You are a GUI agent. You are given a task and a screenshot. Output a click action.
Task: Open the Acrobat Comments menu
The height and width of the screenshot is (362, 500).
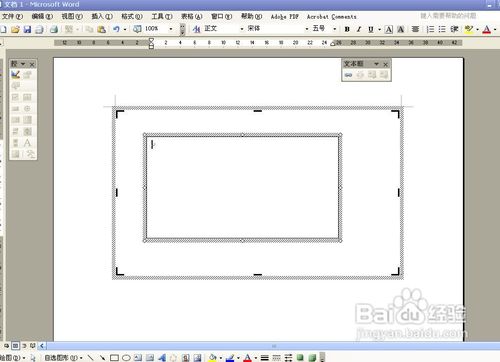tap(331, 17)
